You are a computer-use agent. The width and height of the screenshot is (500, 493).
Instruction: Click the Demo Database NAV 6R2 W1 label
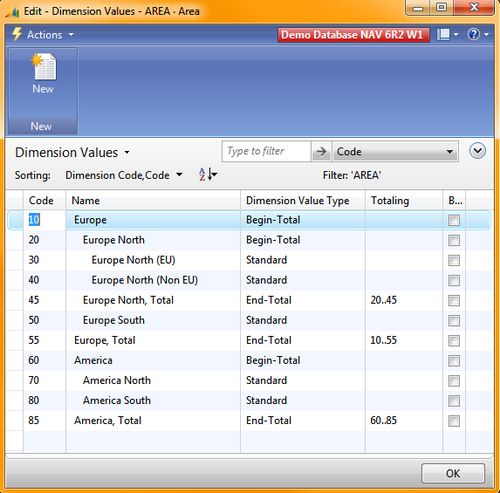(353, 34)
